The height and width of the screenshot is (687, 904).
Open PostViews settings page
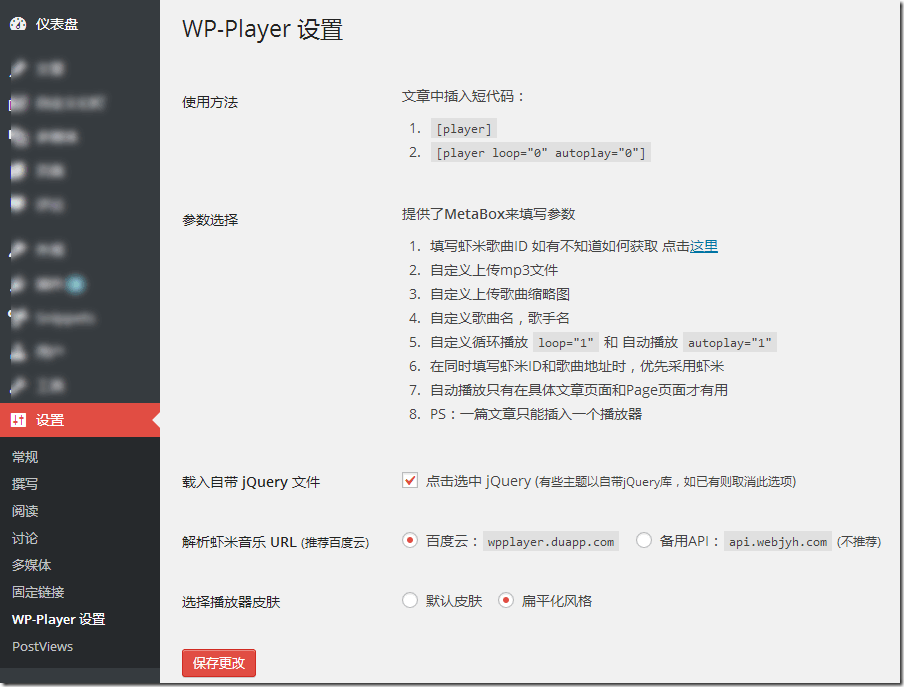43,647
